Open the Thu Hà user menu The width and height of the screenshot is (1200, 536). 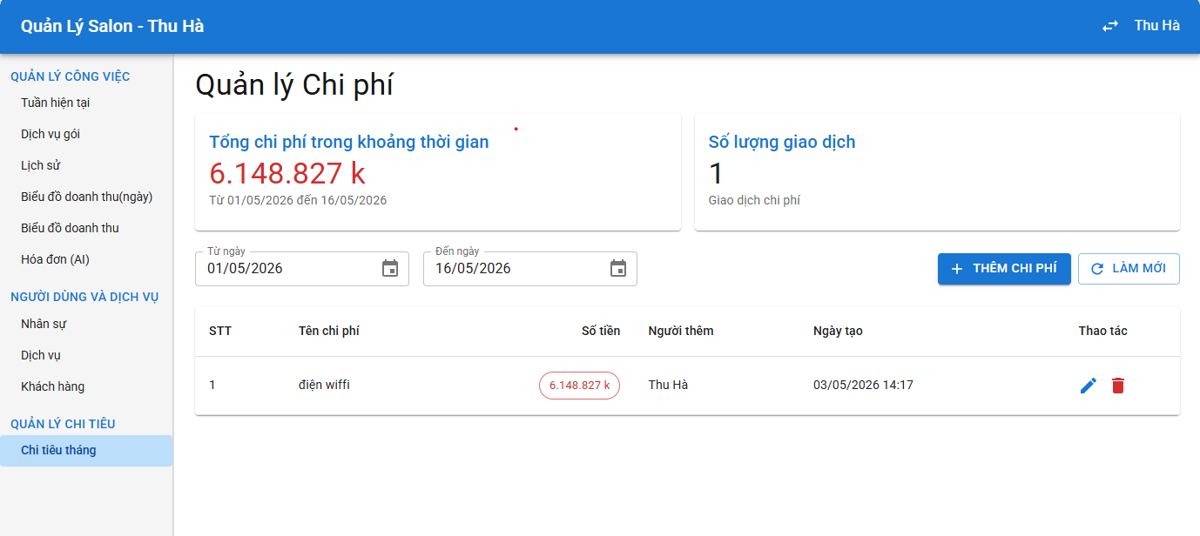coord(1157,26)
